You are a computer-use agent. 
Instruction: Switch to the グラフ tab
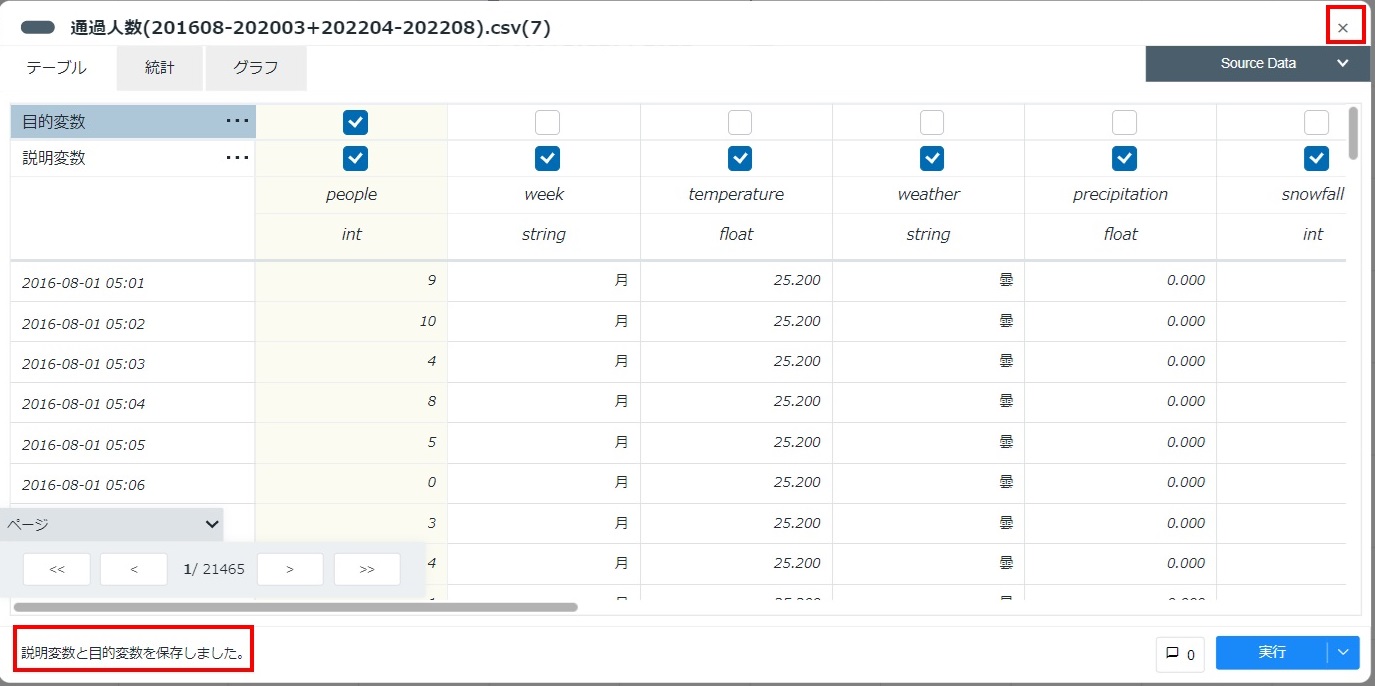pyautogui.click(x=255, y=68)
